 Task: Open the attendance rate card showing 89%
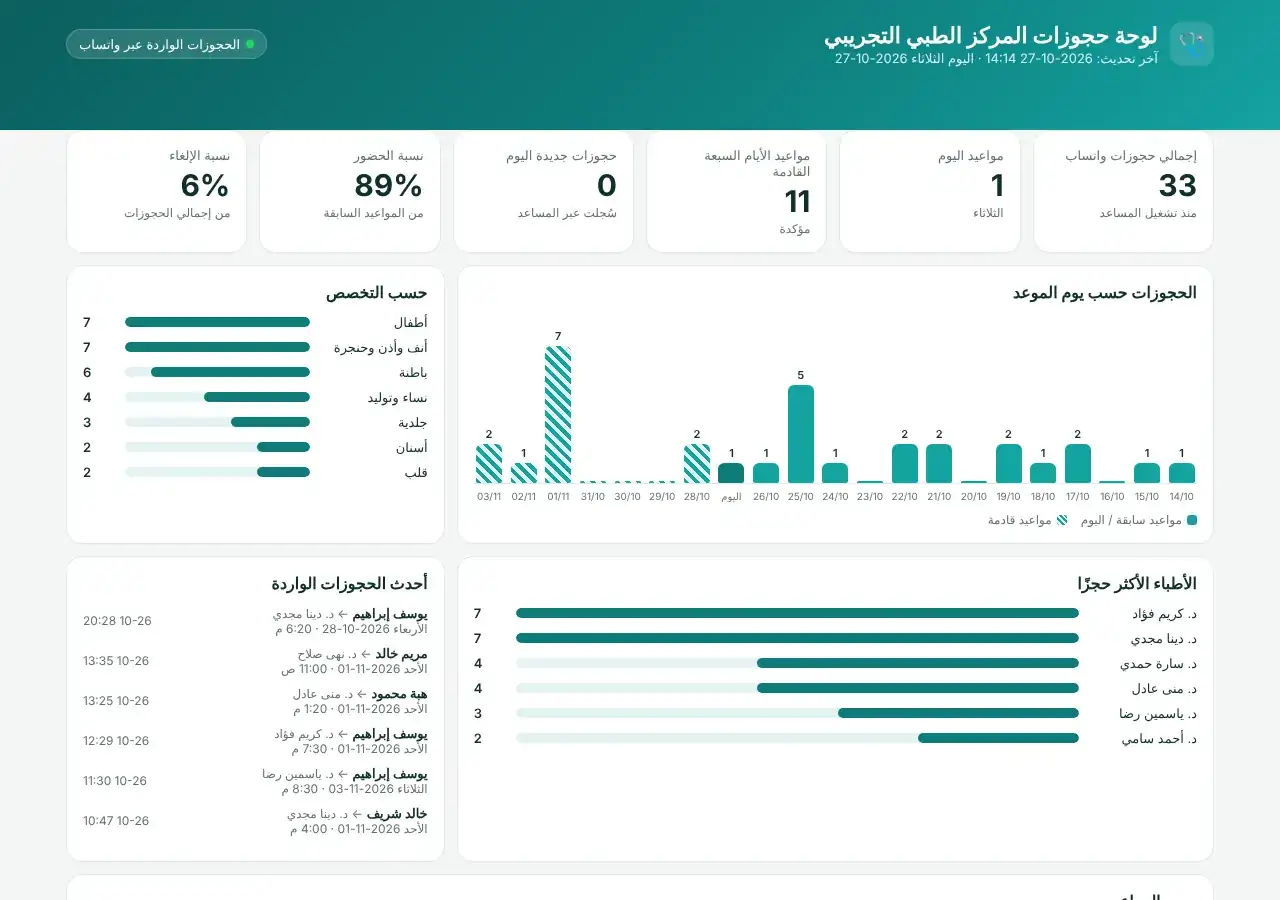coord(350,191)
